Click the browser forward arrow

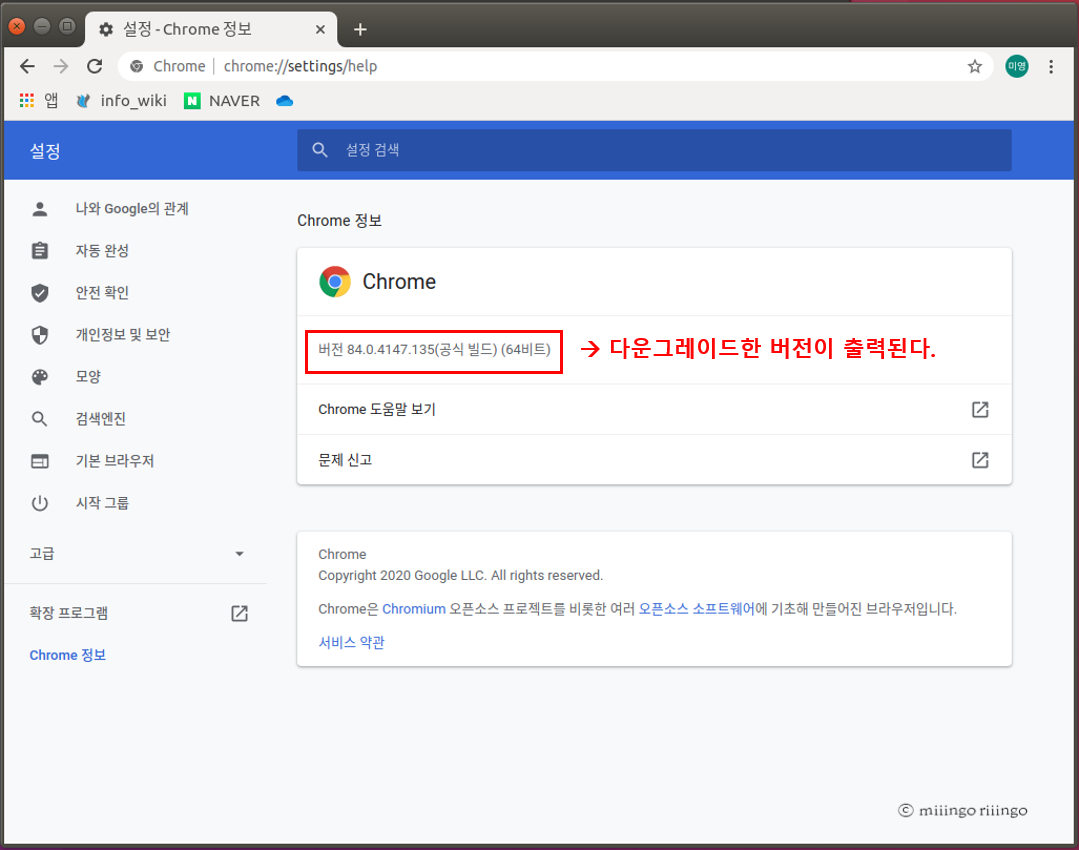61,66
